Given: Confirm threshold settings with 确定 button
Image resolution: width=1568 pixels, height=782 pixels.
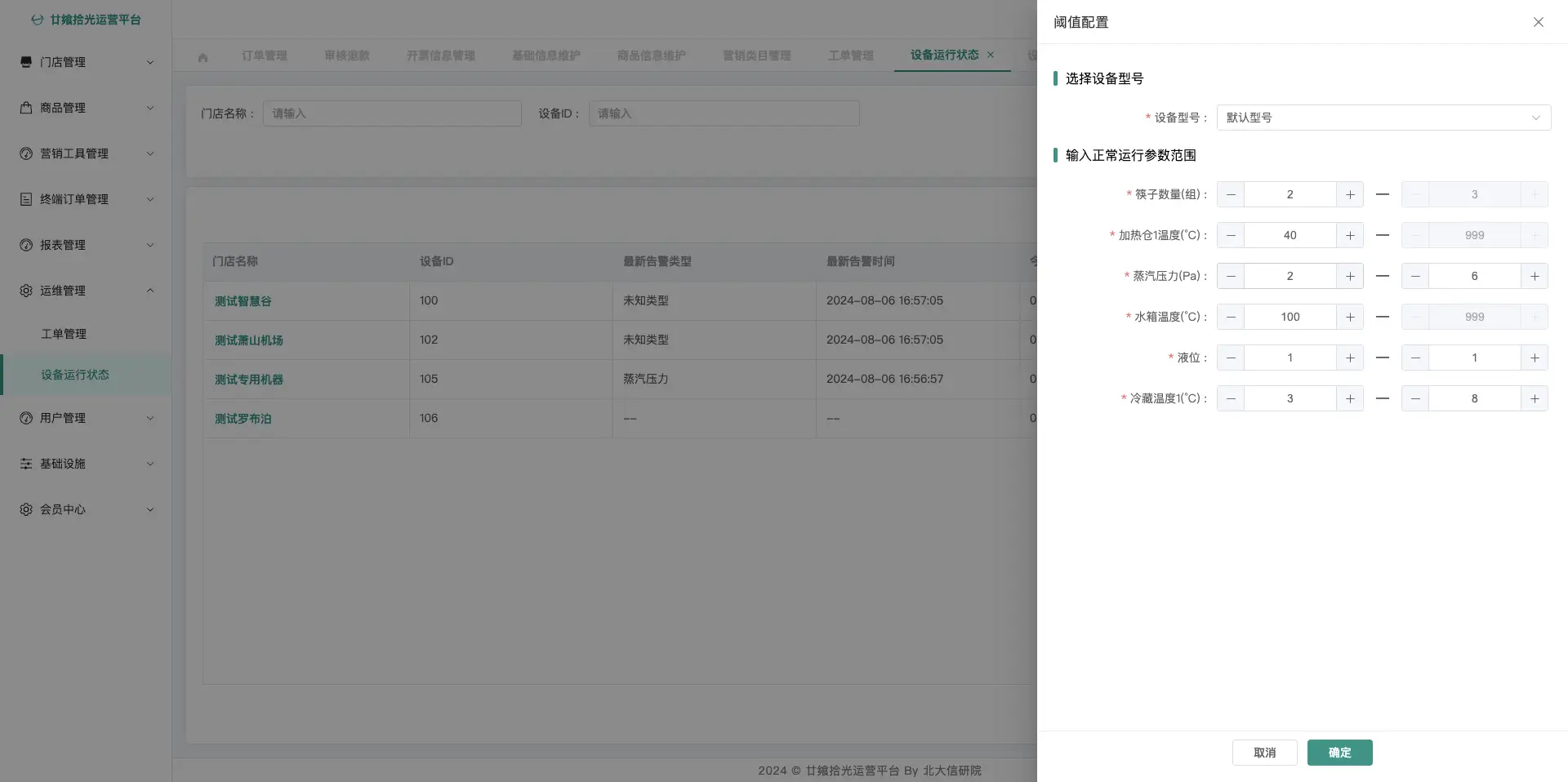Looking at the screenshot, I should click(x=1339, y=753).
